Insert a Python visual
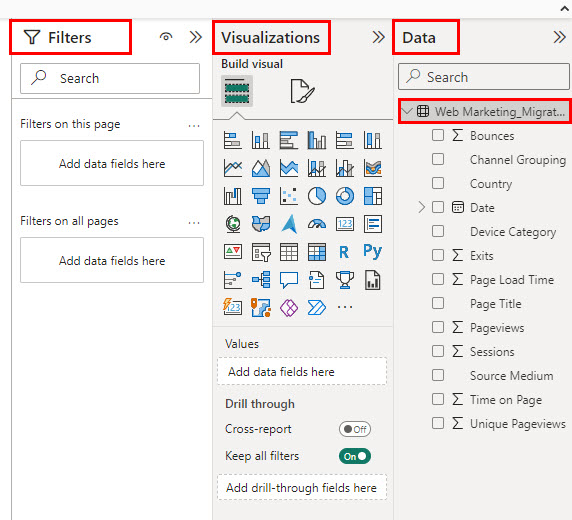This screenshot has height=520, width=572. 372,252
